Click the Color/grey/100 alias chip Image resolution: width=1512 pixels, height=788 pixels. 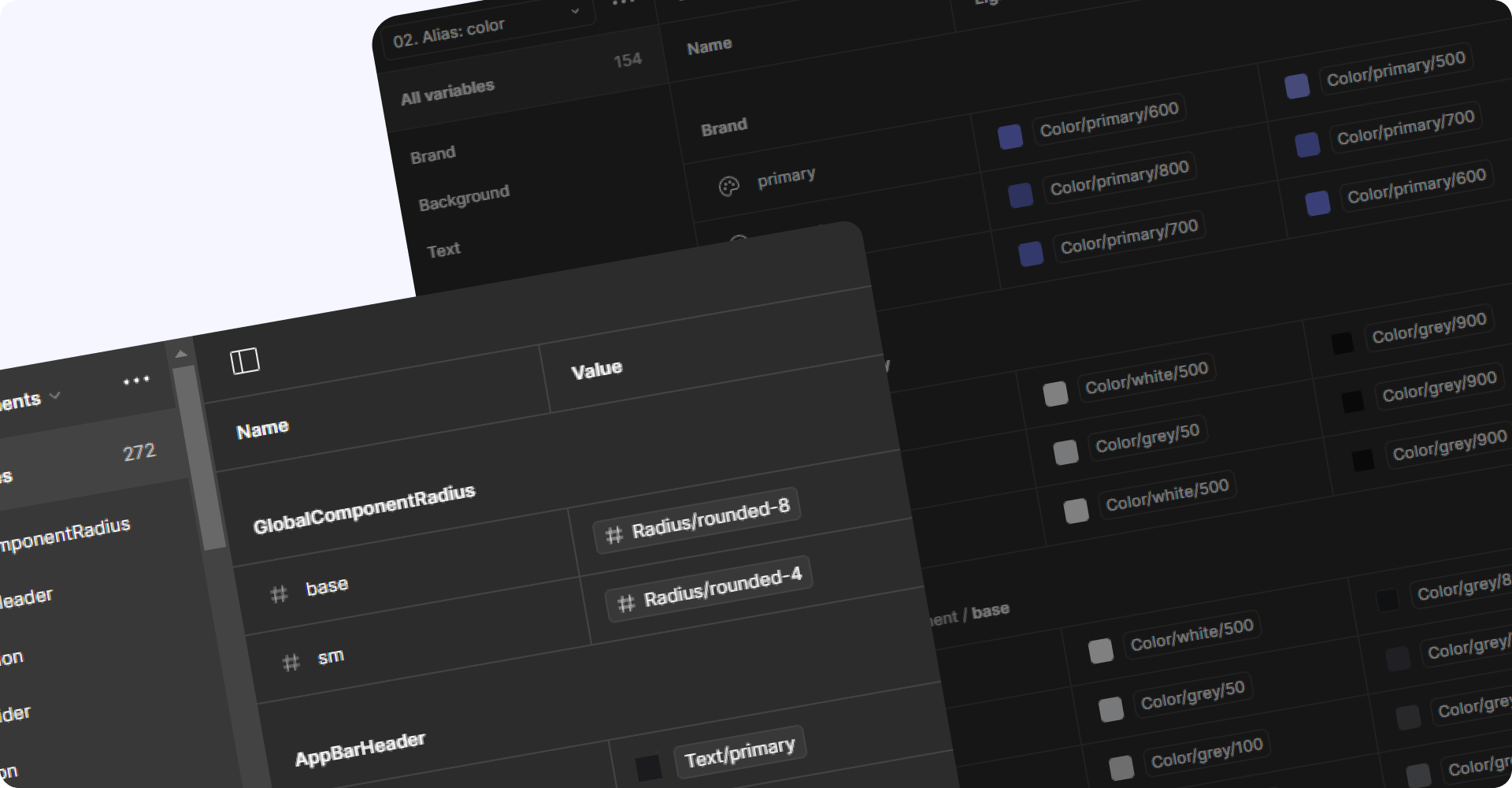click(x=1206, y=753)
